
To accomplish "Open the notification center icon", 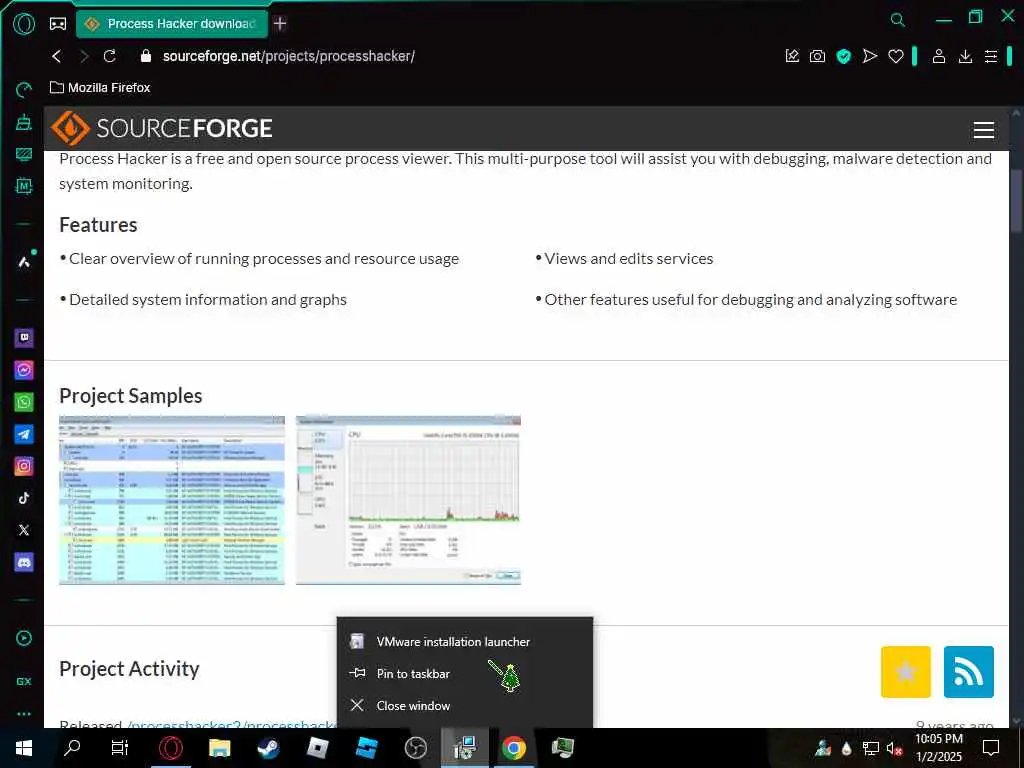I will [991, 748].
